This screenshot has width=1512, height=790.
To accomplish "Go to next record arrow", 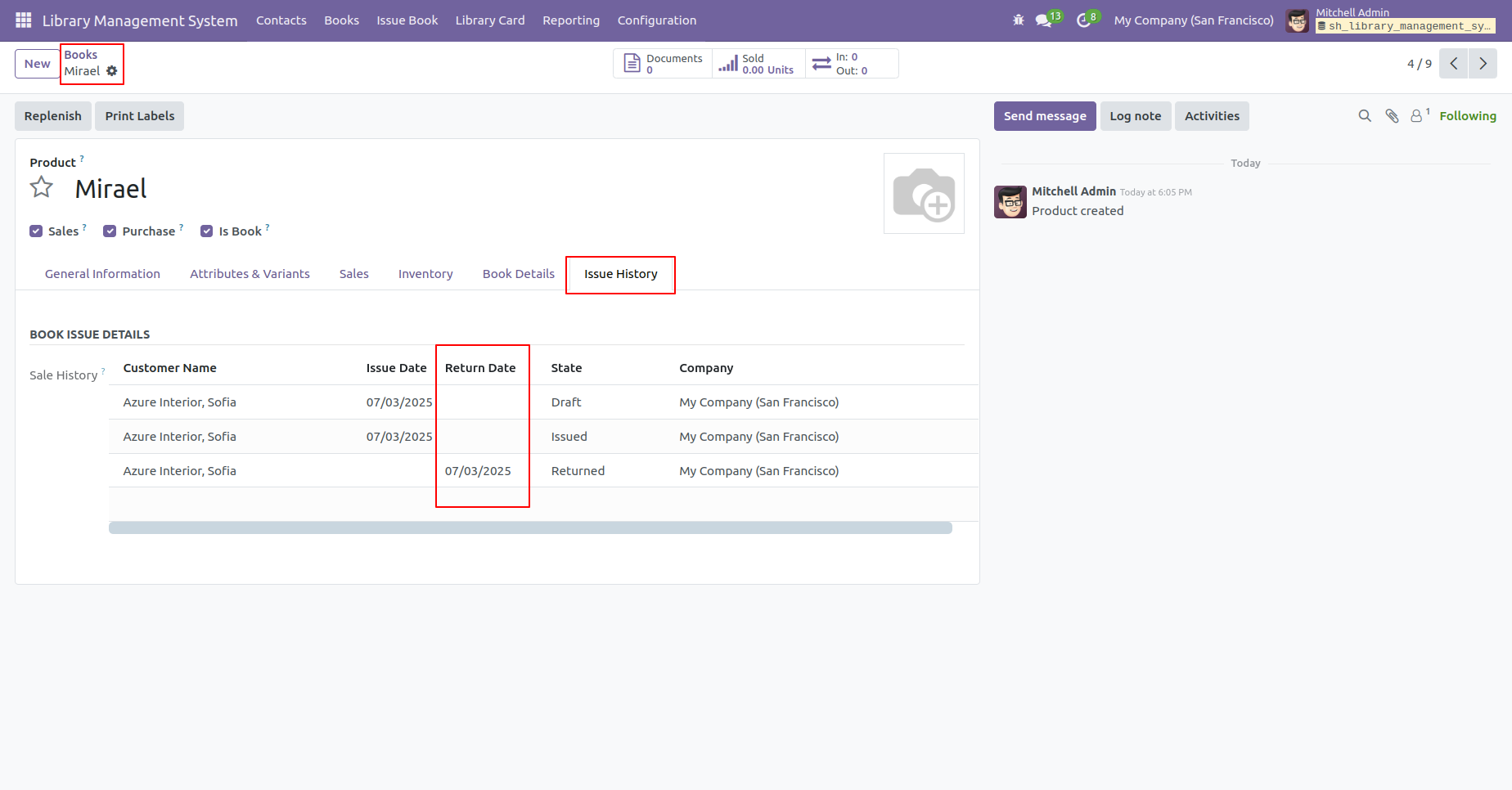I will [x=1483, y=64].
